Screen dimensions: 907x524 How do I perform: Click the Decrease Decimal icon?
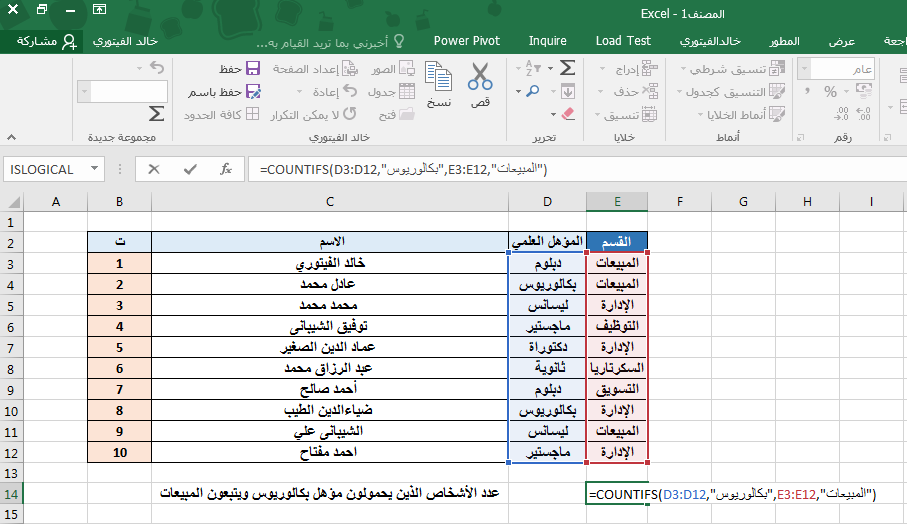[842, 113]
